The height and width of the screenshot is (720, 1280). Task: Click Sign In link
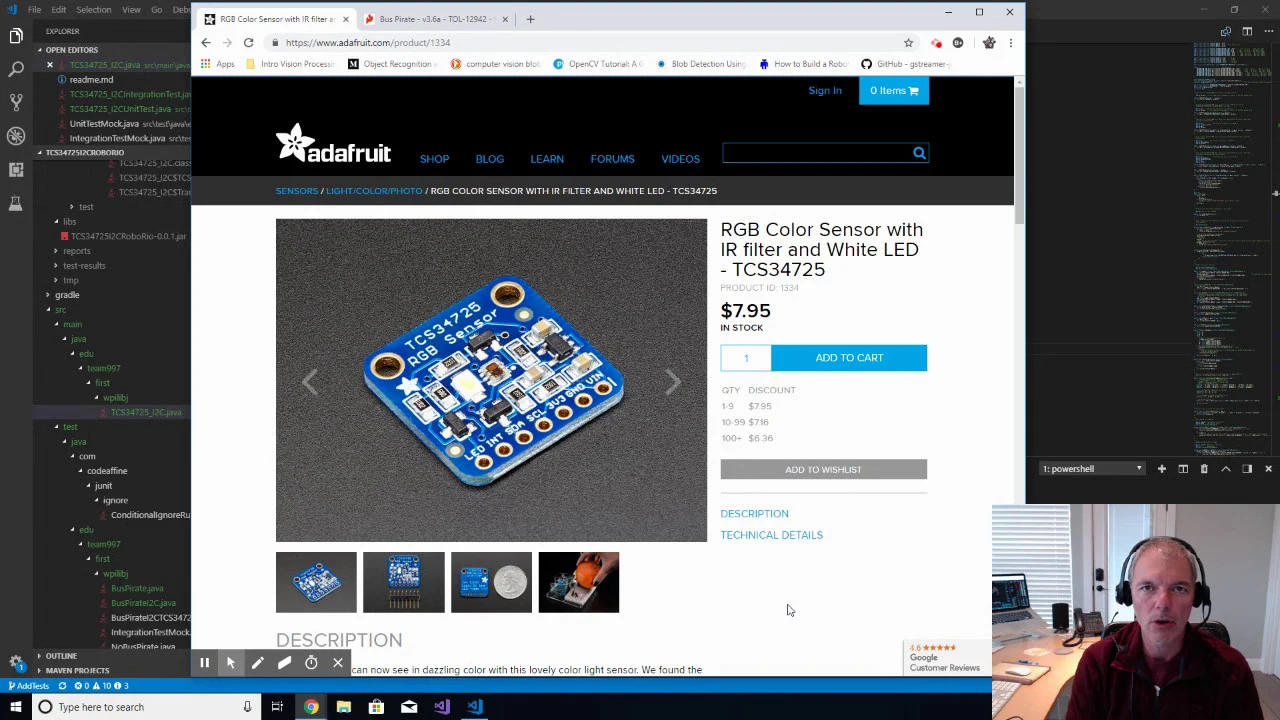tap(825, 91)
